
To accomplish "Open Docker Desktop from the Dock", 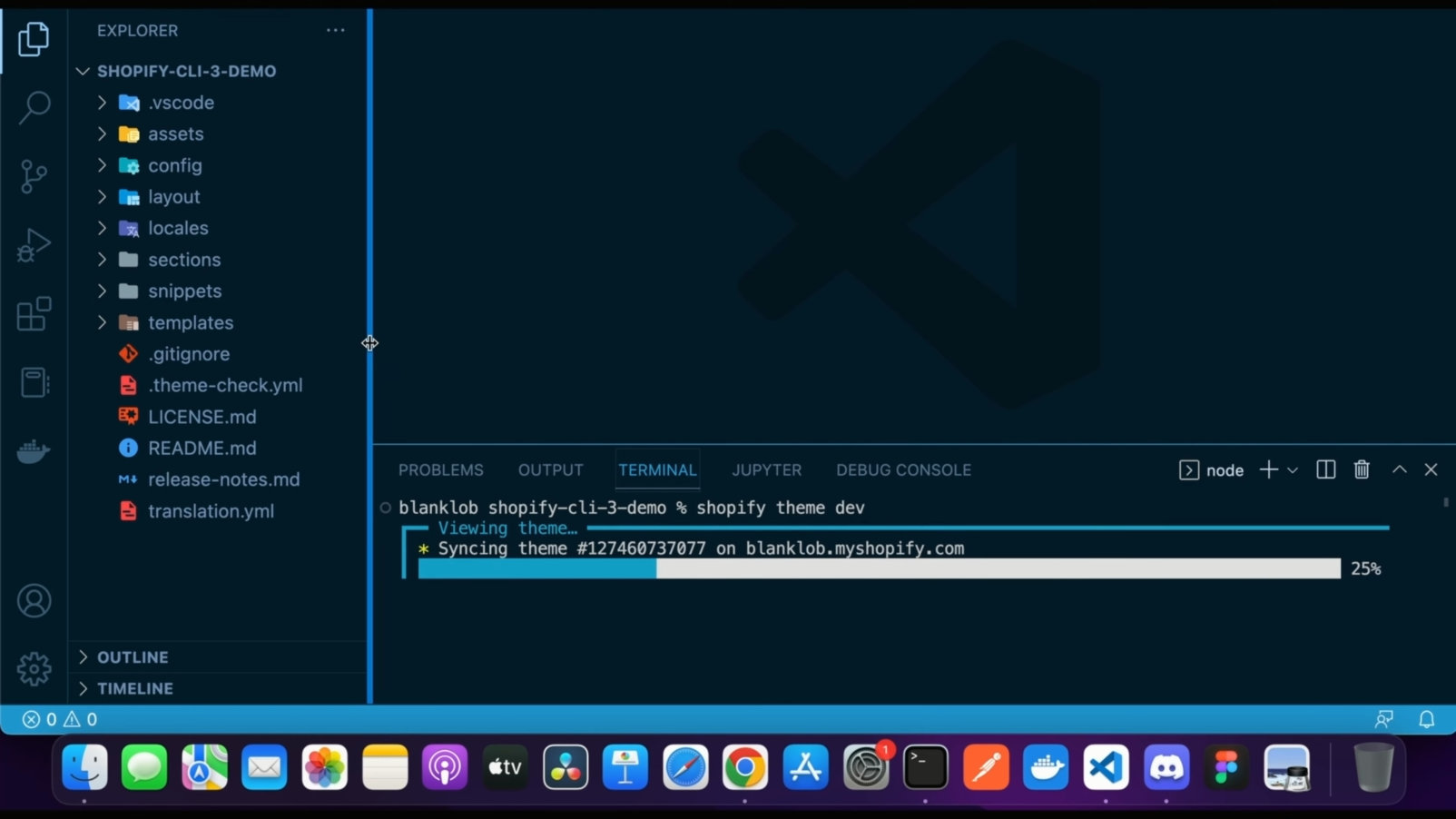I will click(x=1046, y=768).
